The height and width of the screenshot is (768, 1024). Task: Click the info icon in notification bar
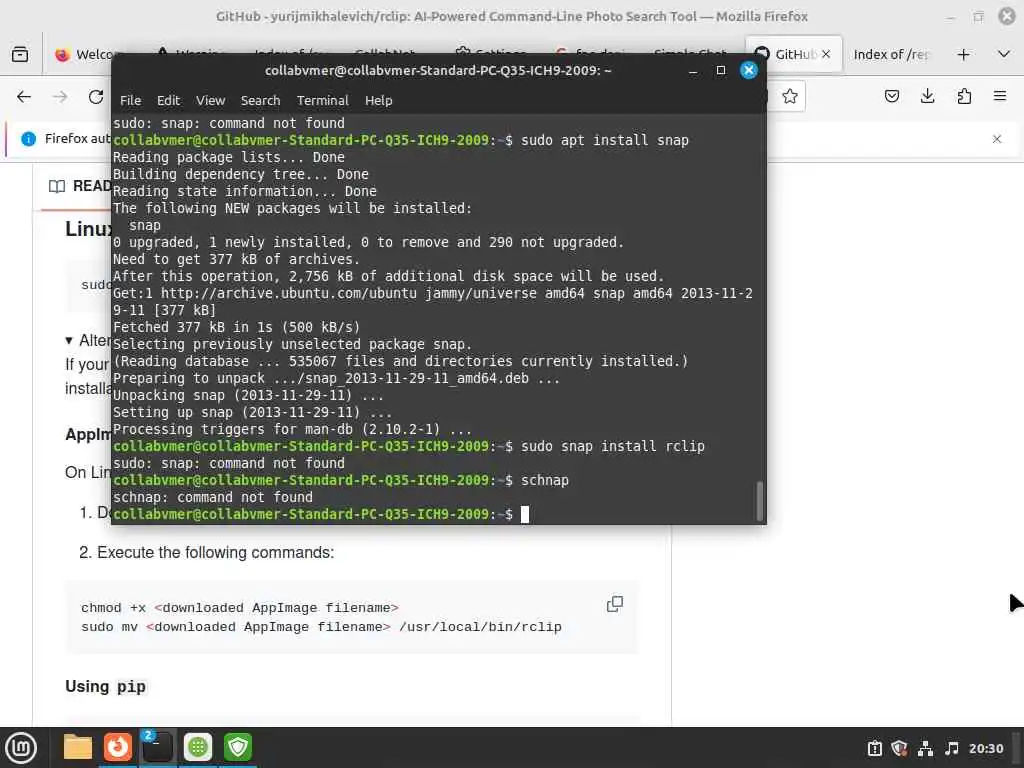coord(28,139)
